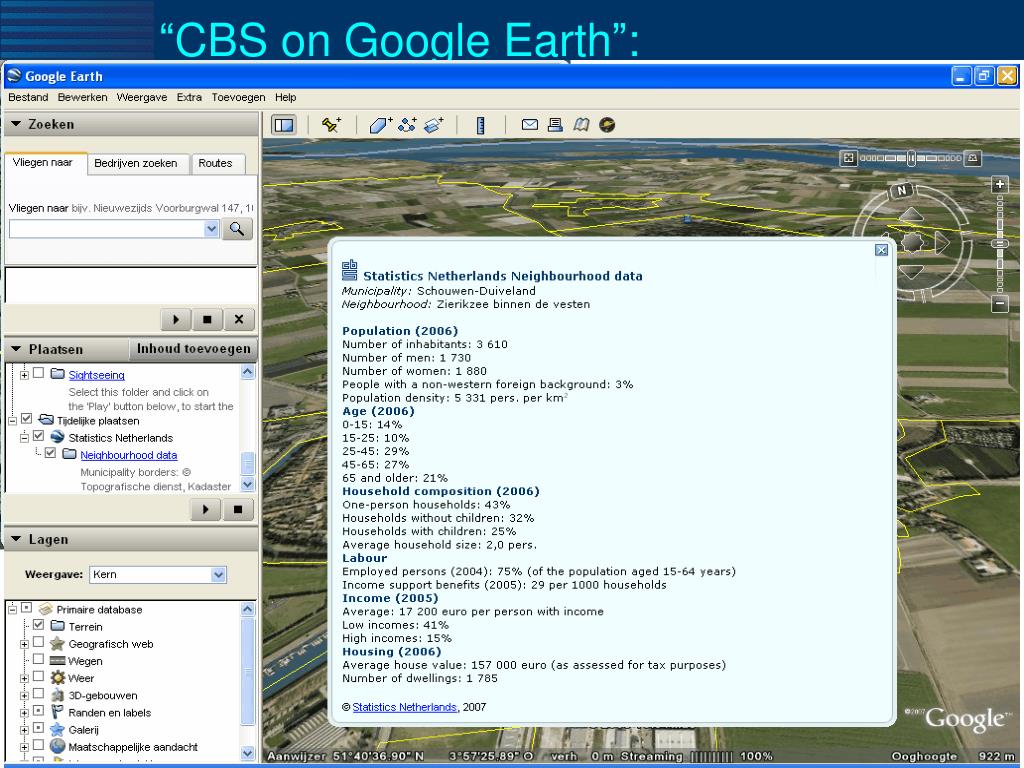The image size is (1024, 768).
Task: Add a placemark with the pushpin icon
Action: coord(331,124)
